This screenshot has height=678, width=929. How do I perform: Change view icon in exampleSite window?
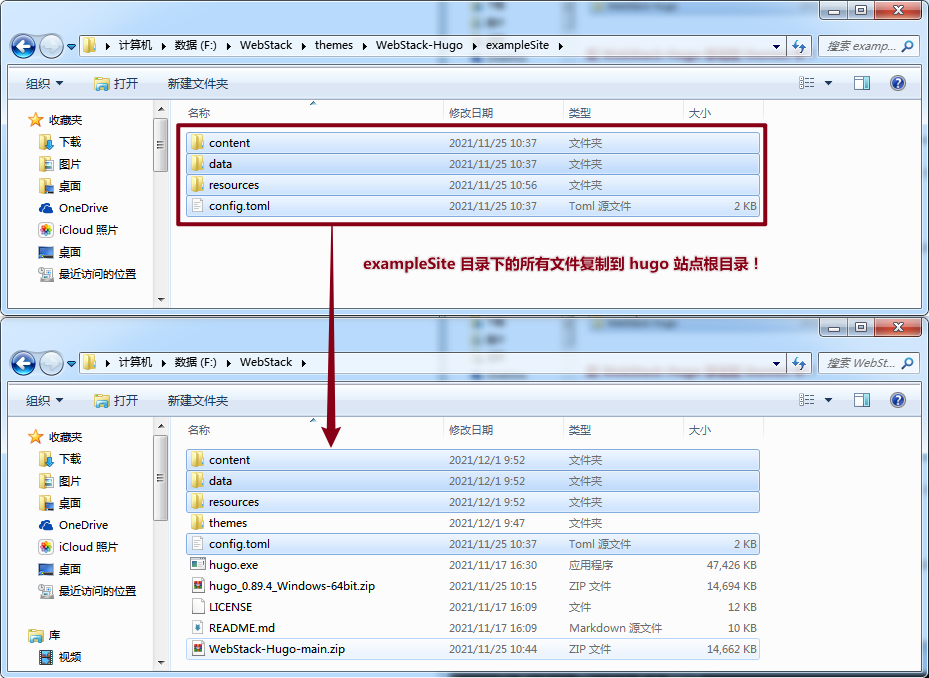click(806, 83)
